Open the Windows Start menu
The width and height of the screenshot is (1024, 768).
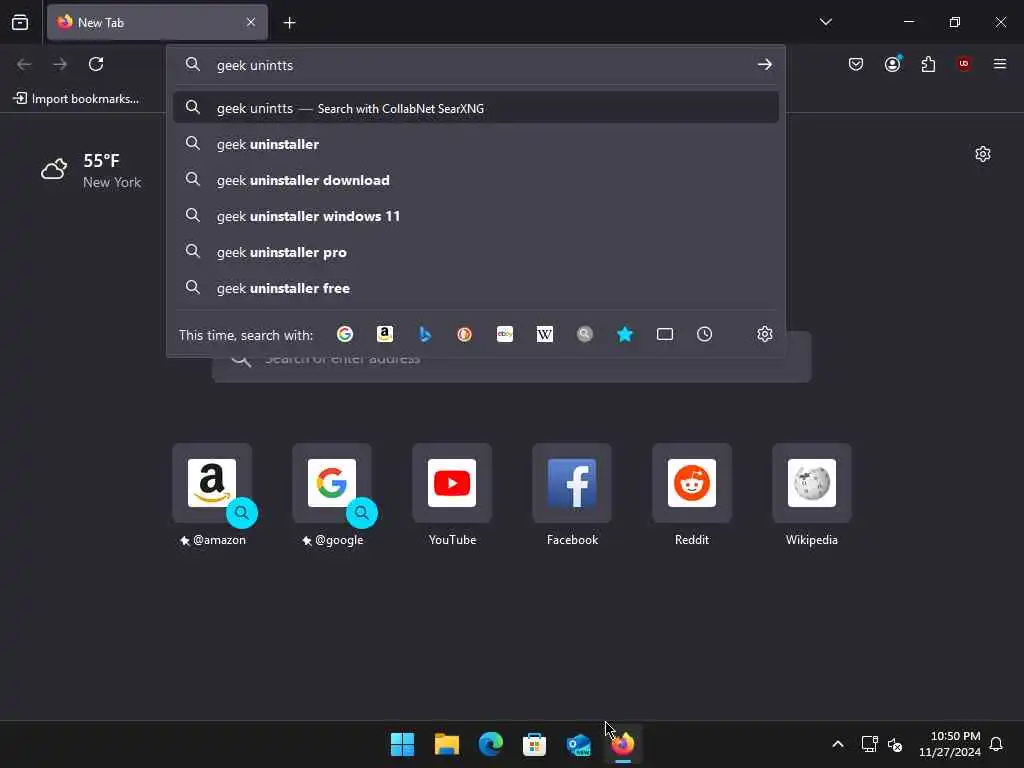click(x=402, y=744)
